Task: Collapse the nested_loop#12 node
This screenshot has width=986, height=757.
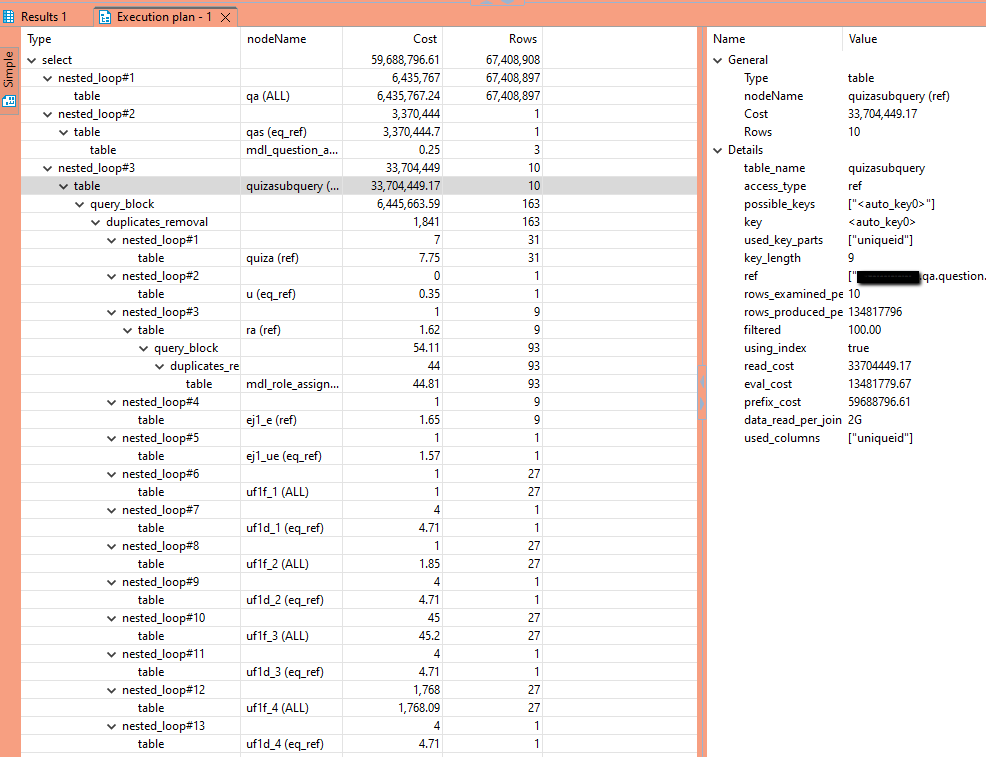Action: pyautogui.click(x=112, y=690)
